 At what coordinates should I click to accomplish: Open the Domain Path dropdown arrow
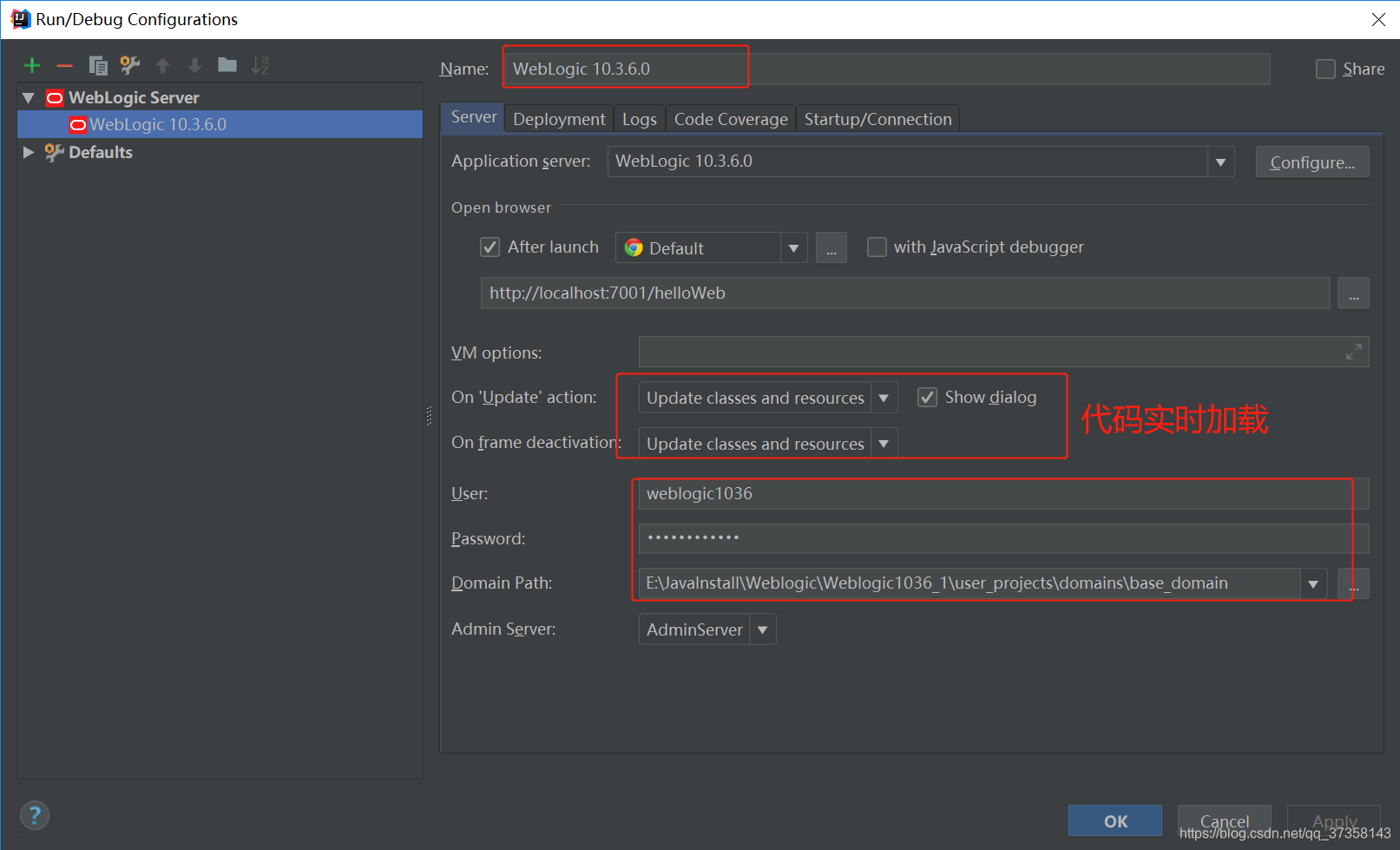coord(1313,583)
